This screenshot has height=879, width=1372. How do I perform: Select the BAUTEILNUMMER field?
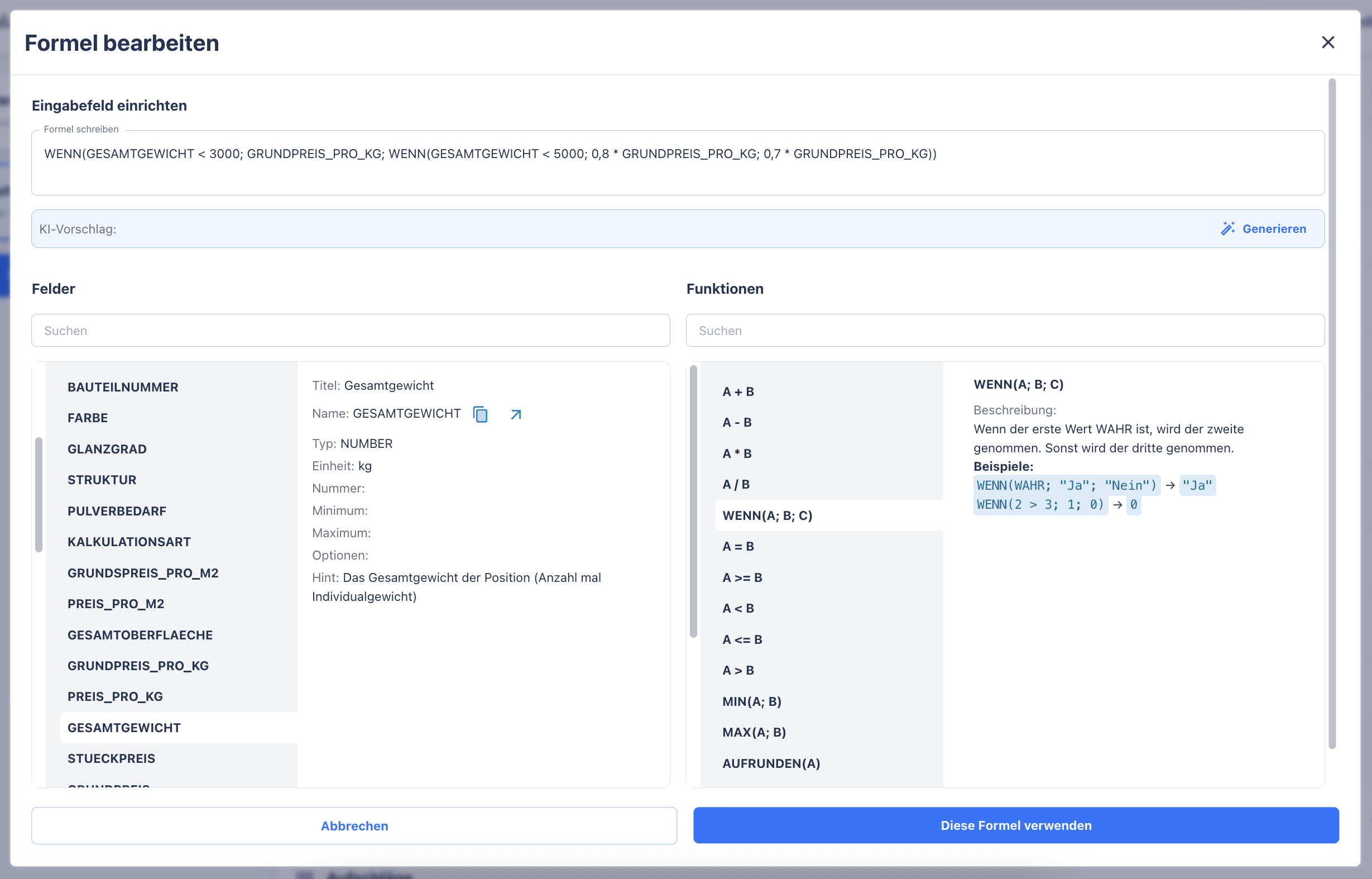123,387
